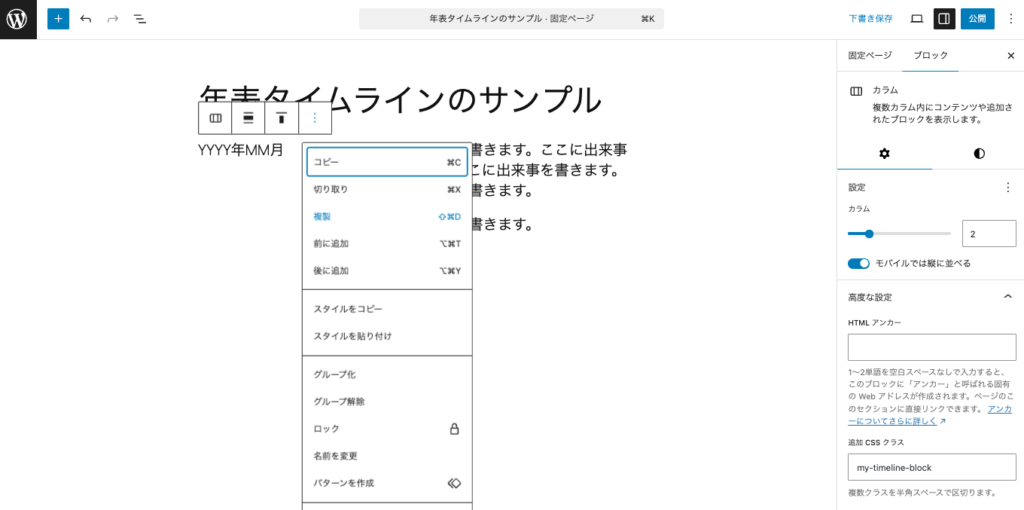Select the Columns block type icon in toolbar
This screenshot has width=1024, height=510.
click(x=216, y=118)
